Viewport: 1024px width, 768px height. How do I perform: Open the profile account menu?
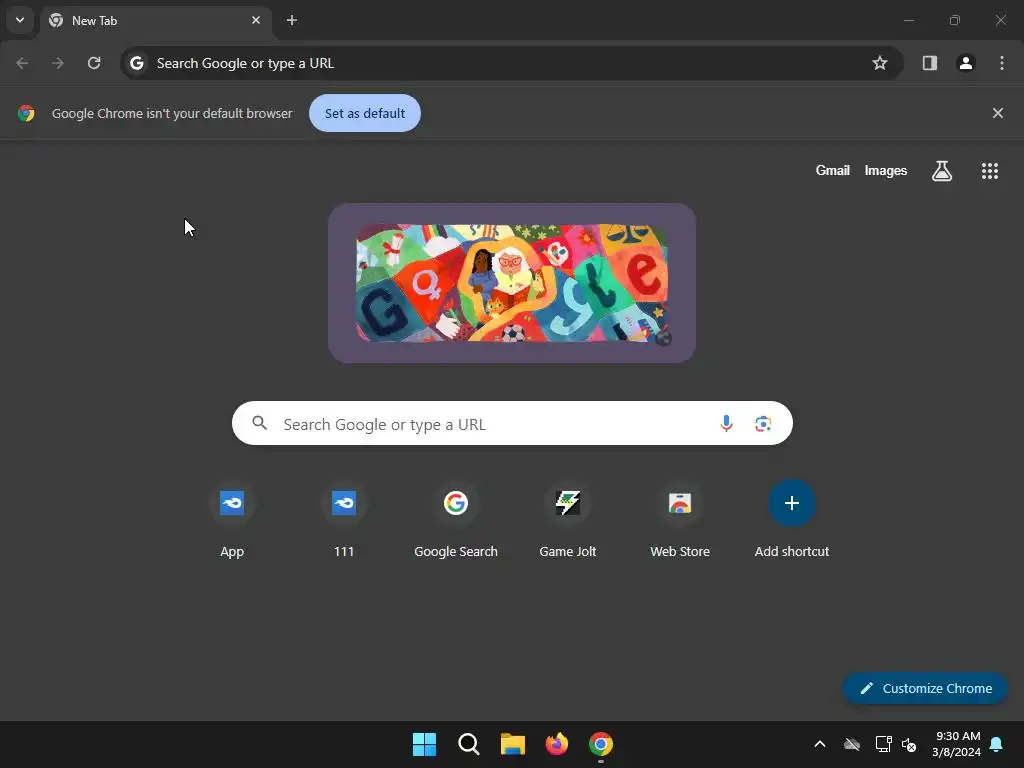coord(966,63)
